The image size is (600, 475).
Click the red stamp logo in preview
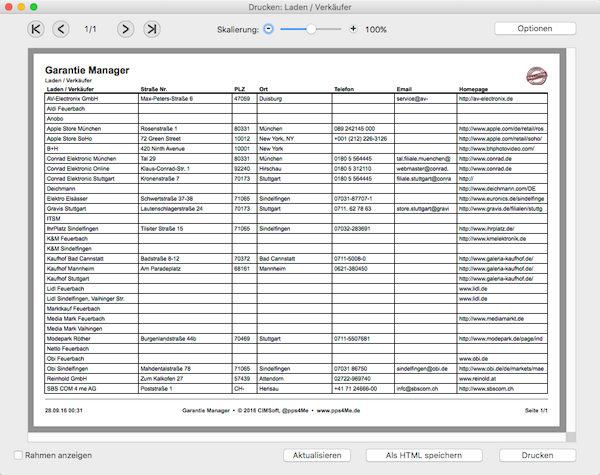tap(536, 76)
